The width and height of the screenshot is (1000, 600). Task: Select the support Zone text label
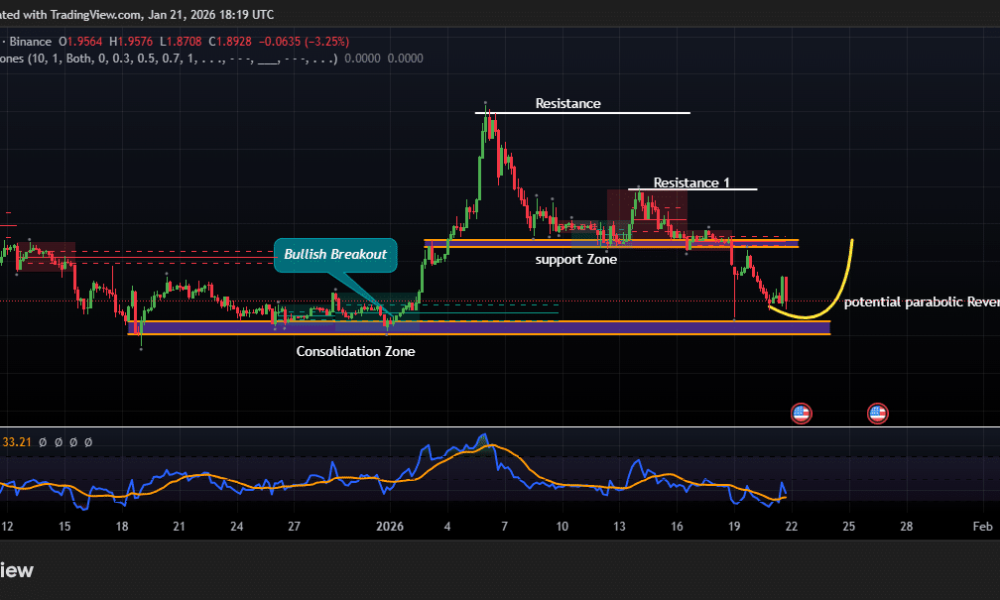[x=575, y=259]
